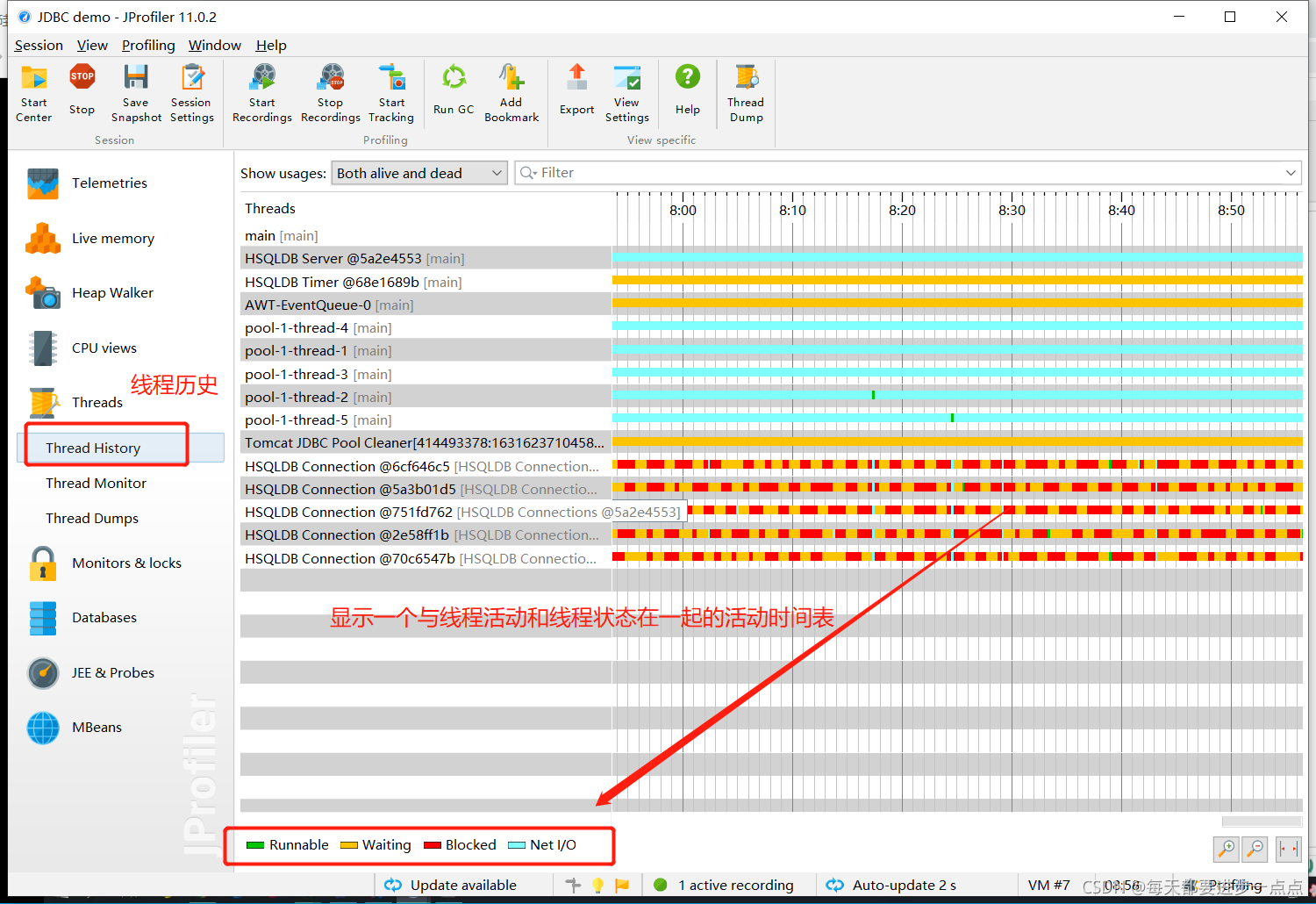Select Tomcat JDBC Pool Cleaner thread row
The height and width of the screenshot is (904, 1316).
[x=426, y=442]
